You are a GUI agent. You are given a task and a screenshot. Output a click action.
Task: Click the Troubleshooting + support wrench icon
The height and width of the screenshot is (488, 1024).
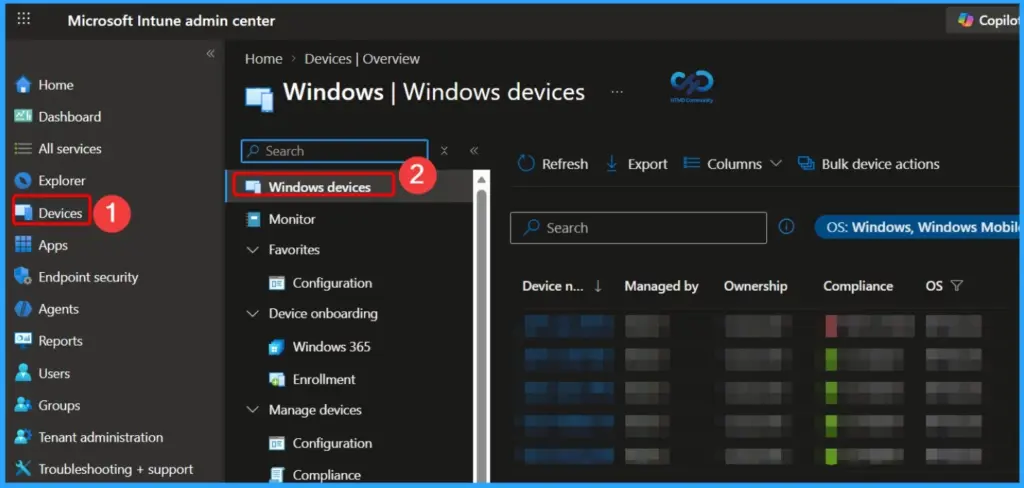(23, 469)
